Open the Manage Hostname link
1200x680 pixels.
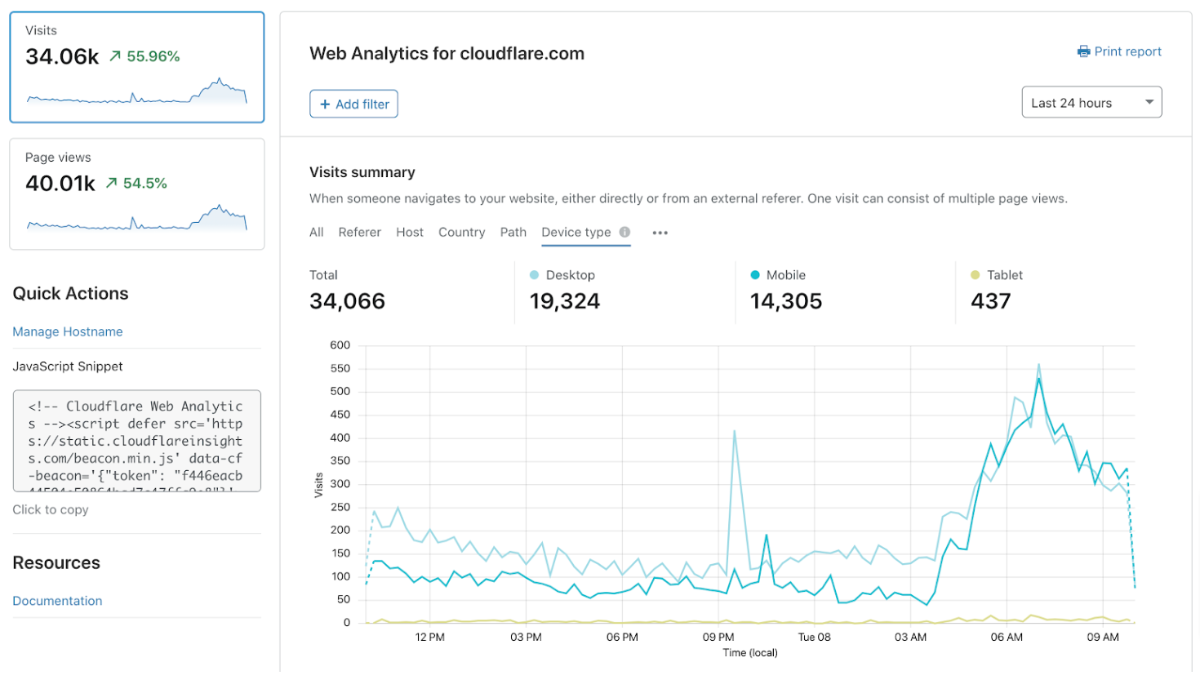68,332
